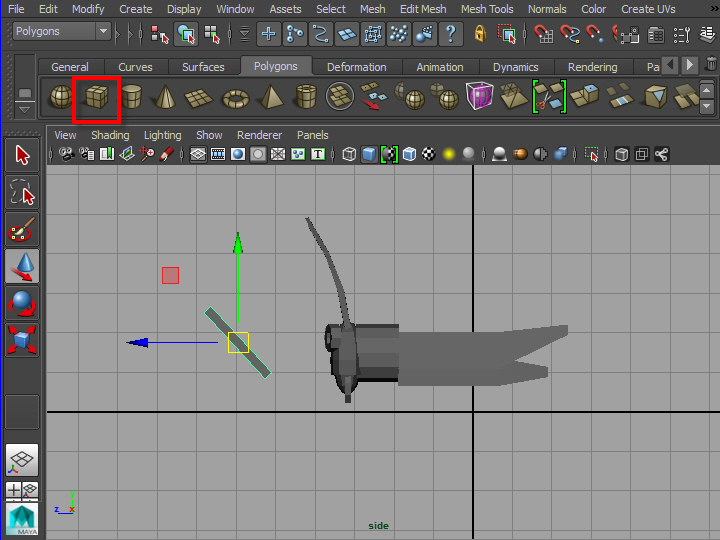
Task: Select the Lasso selection tool
Action: tap(22, 192)
